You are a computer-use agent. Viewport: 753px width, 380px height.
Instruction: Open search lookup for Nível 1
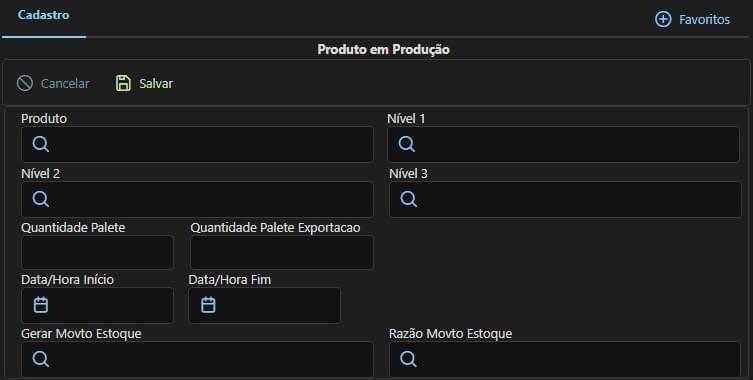pyautogui.click(x=407, y=144)
